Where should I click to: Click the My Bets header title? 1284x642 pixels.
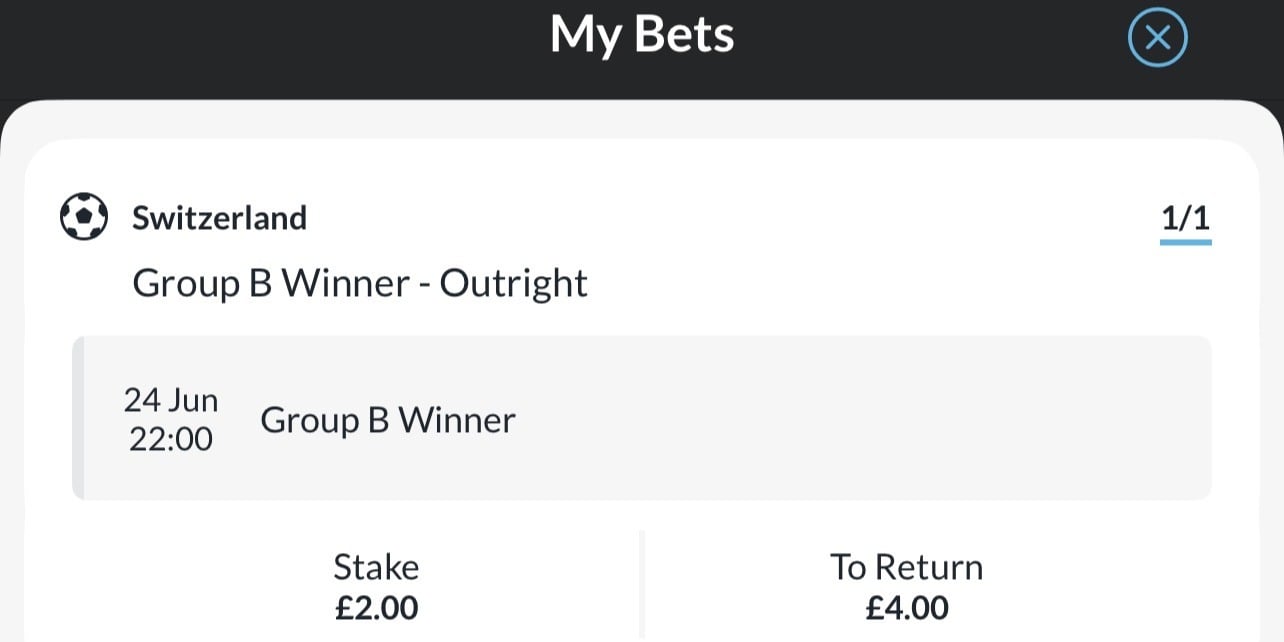642,36
